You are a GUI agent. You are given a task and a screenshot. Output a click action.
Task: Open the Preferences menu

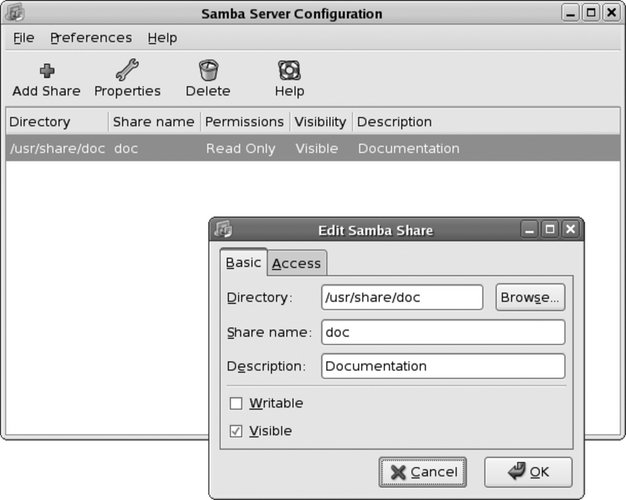point(91,38)
